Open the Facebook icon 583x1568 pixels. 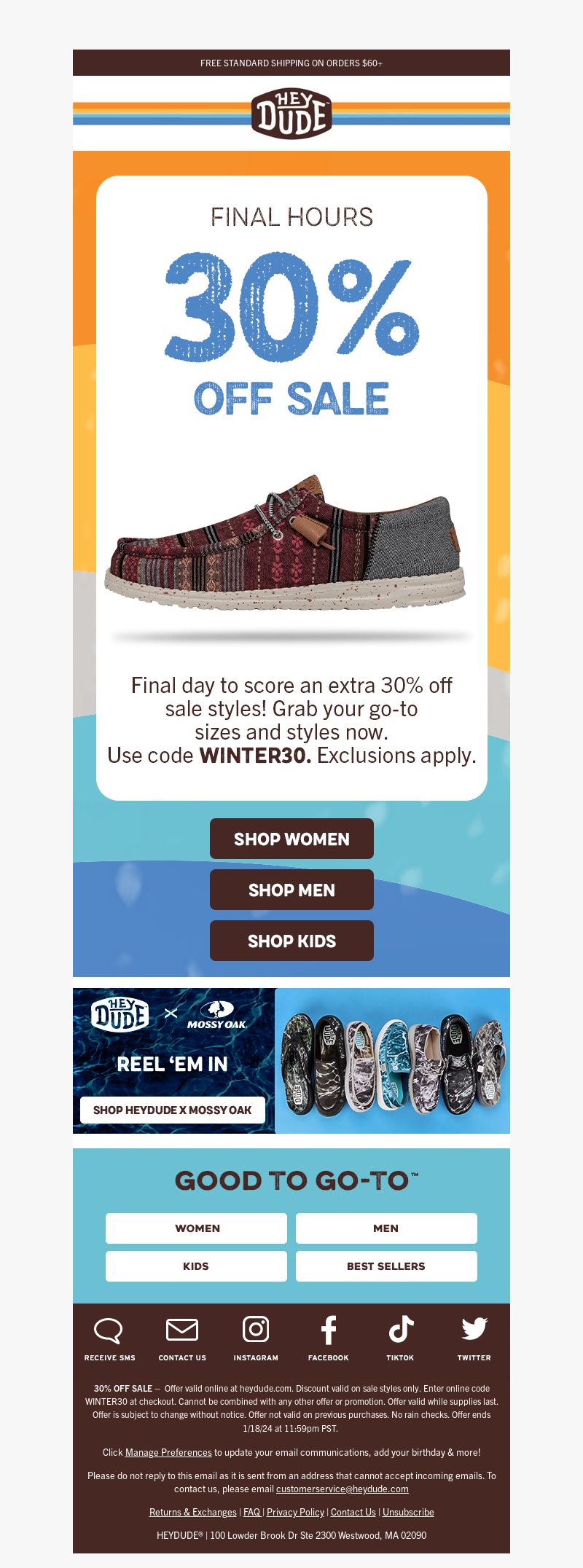coord(329,1330)
